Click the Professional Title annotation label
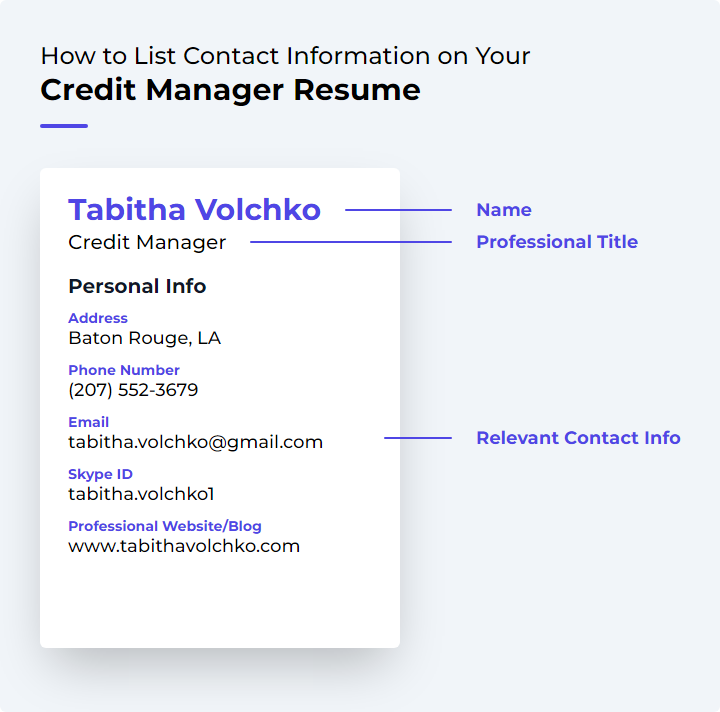The height and width of the screenshot is (712, 720). [557, 241]
